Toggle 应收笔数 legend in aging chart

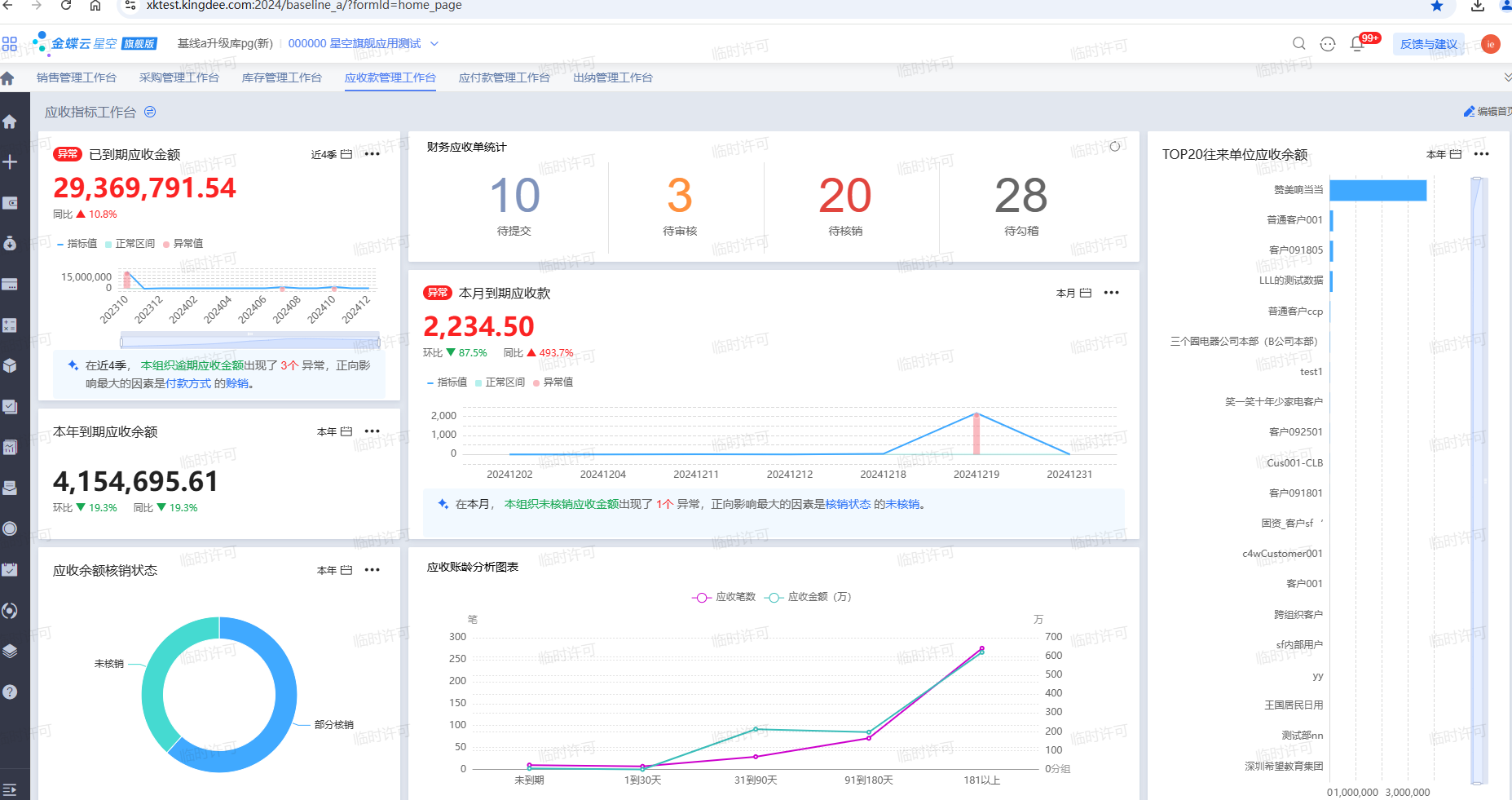pyautogui.click(x=725, y=597)
